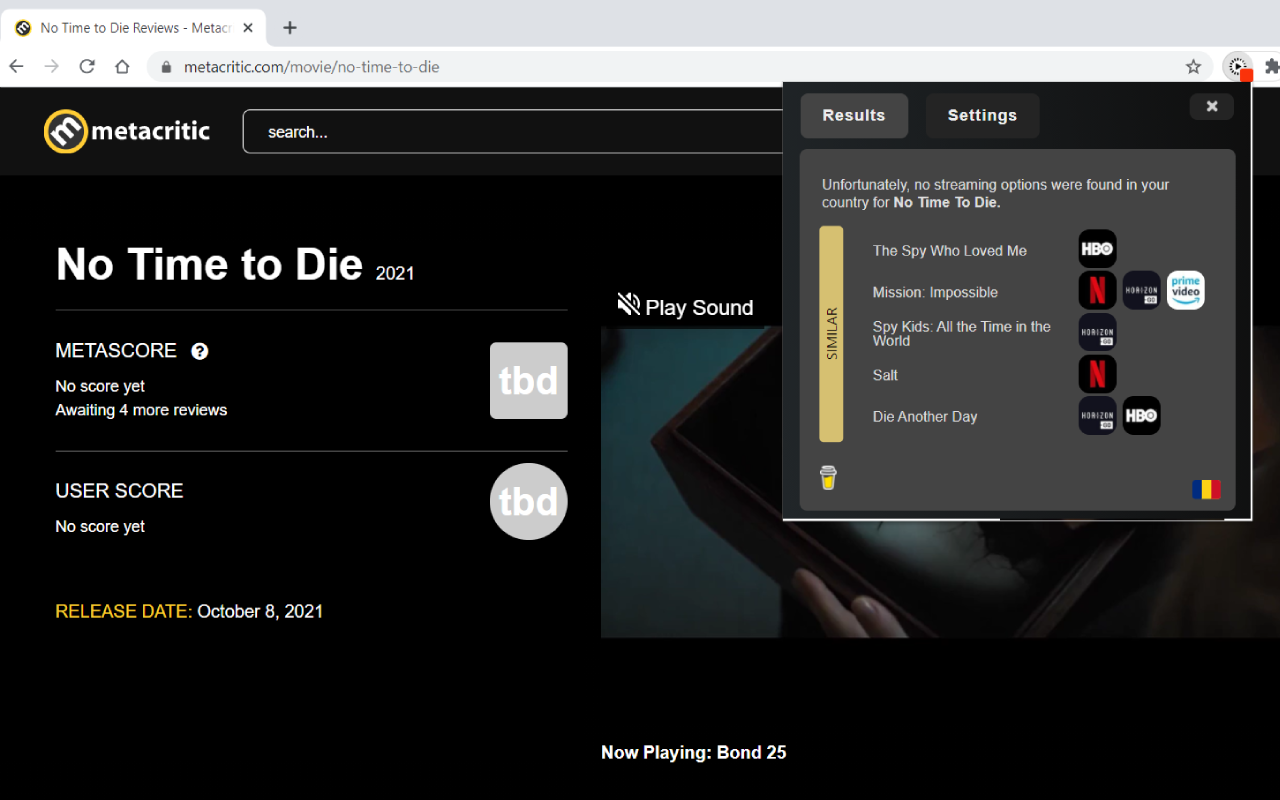This screenshot has height=800, width=1280.
Task: Open a new browser tab
Action: [x=290, y=28]
